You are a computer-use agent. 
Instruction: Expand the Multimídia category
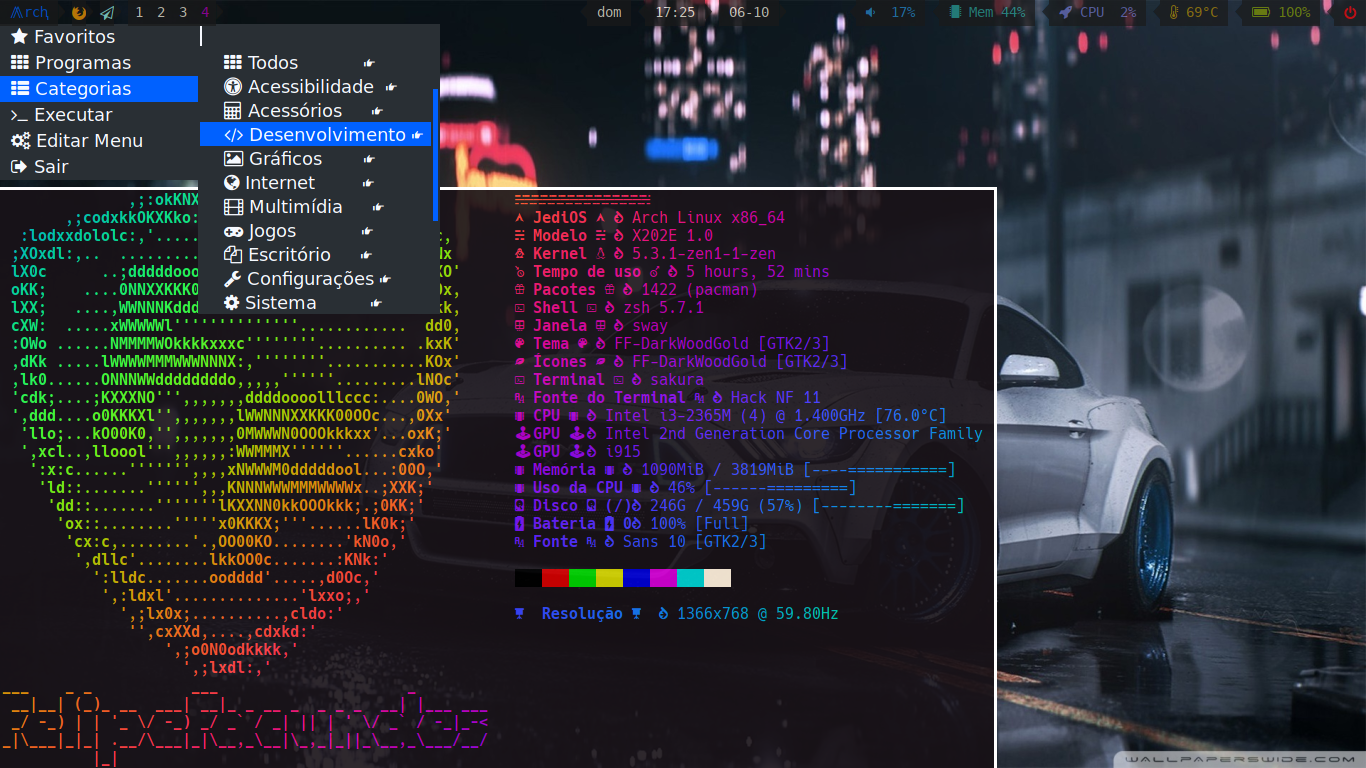[315, 207]
